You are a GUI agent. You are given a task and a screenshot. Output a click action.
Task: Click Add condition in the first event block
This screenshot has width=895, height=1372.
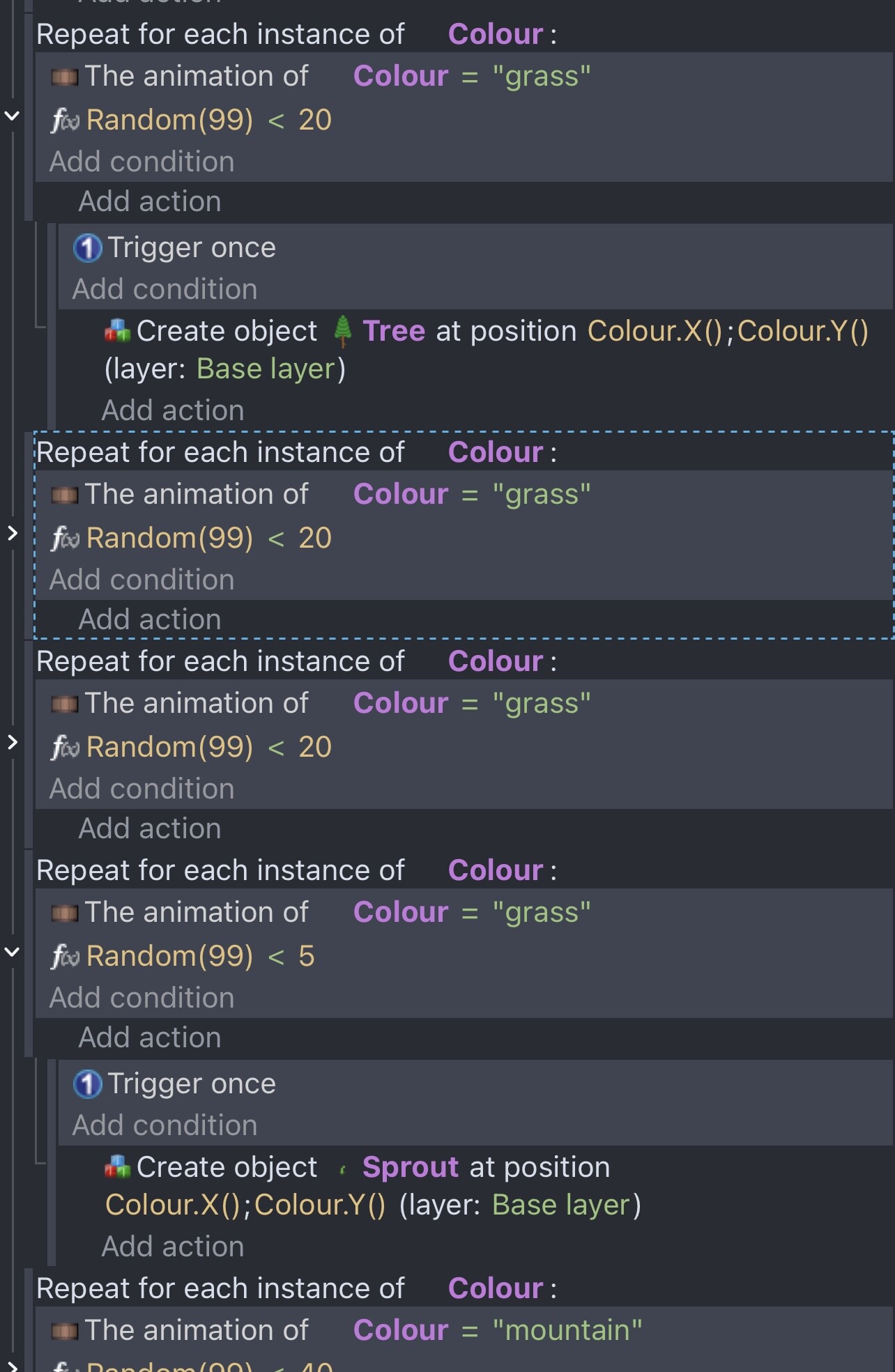pyautogui.click(x=141, y=161)
